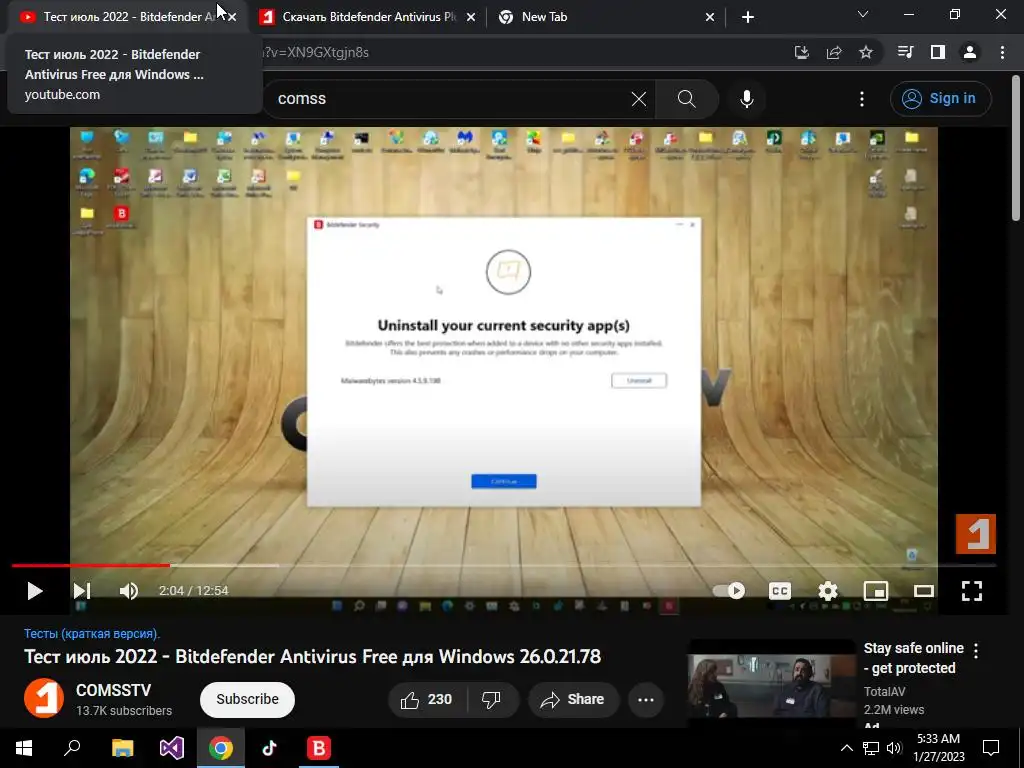
Task: Open options for the Stay safe online ad
Action: tap(976, 650)
